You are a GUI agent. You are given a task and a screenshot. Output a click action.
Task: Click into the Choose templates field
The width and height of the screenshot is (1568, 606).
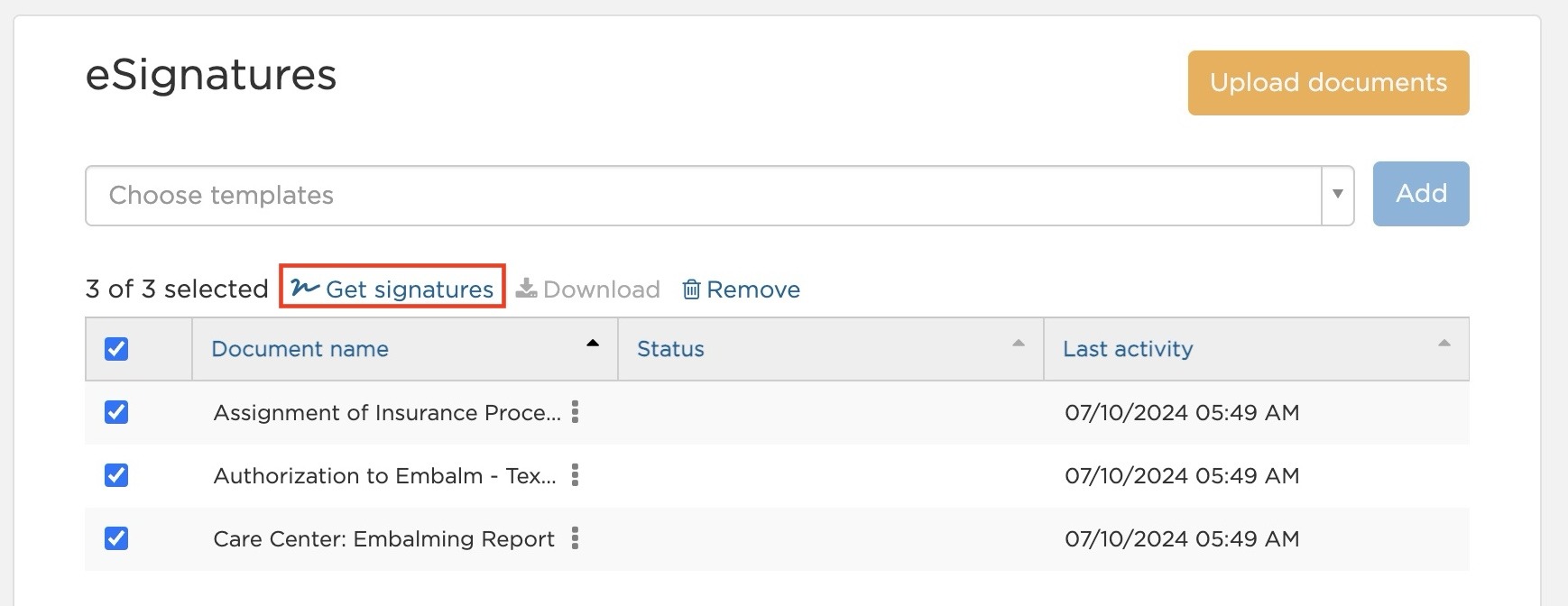click(x=703, y=195)
